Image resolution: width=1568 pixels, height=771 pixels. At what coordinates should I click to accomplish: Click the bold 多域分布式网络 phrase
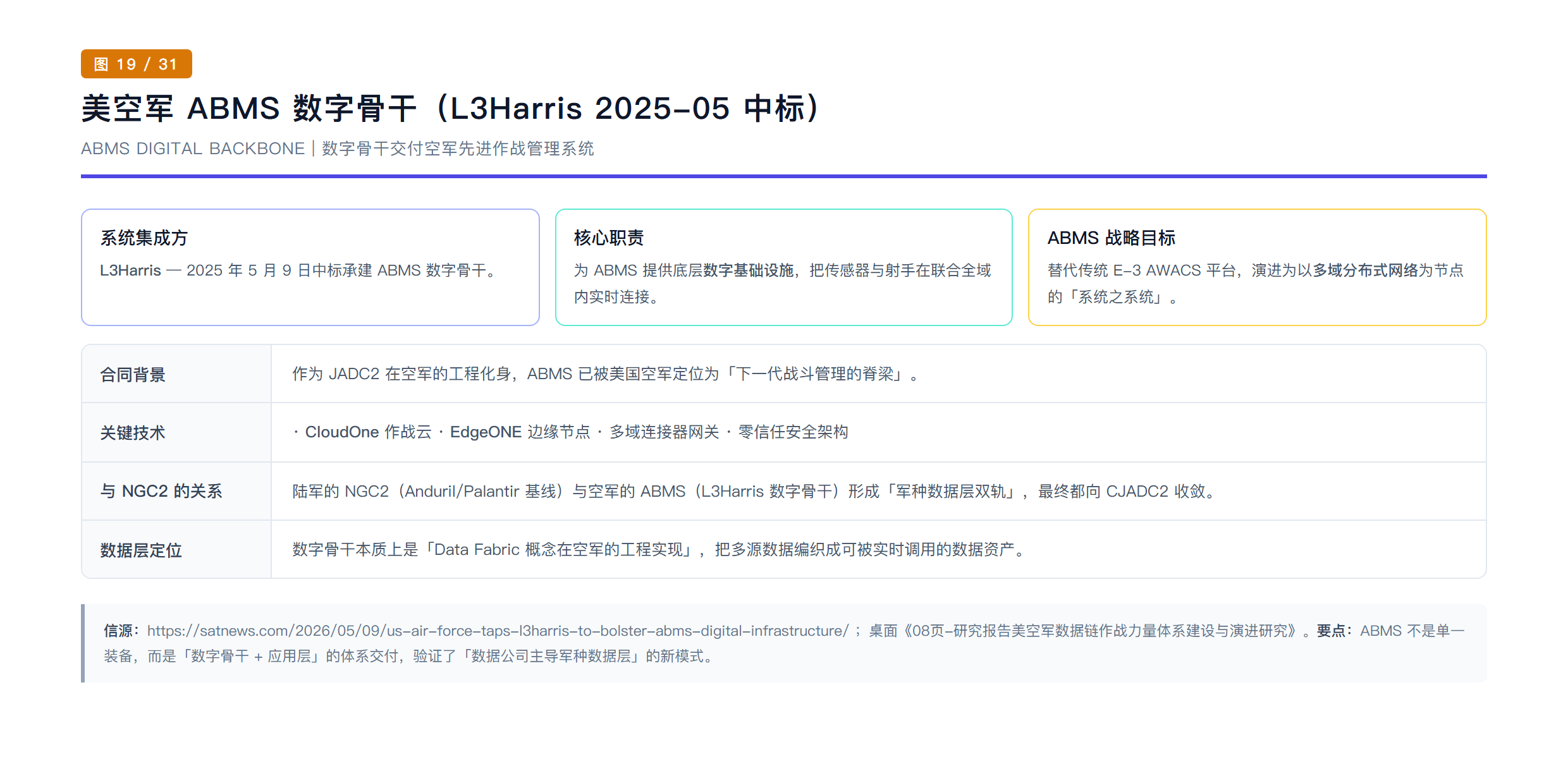[1366, 270]
